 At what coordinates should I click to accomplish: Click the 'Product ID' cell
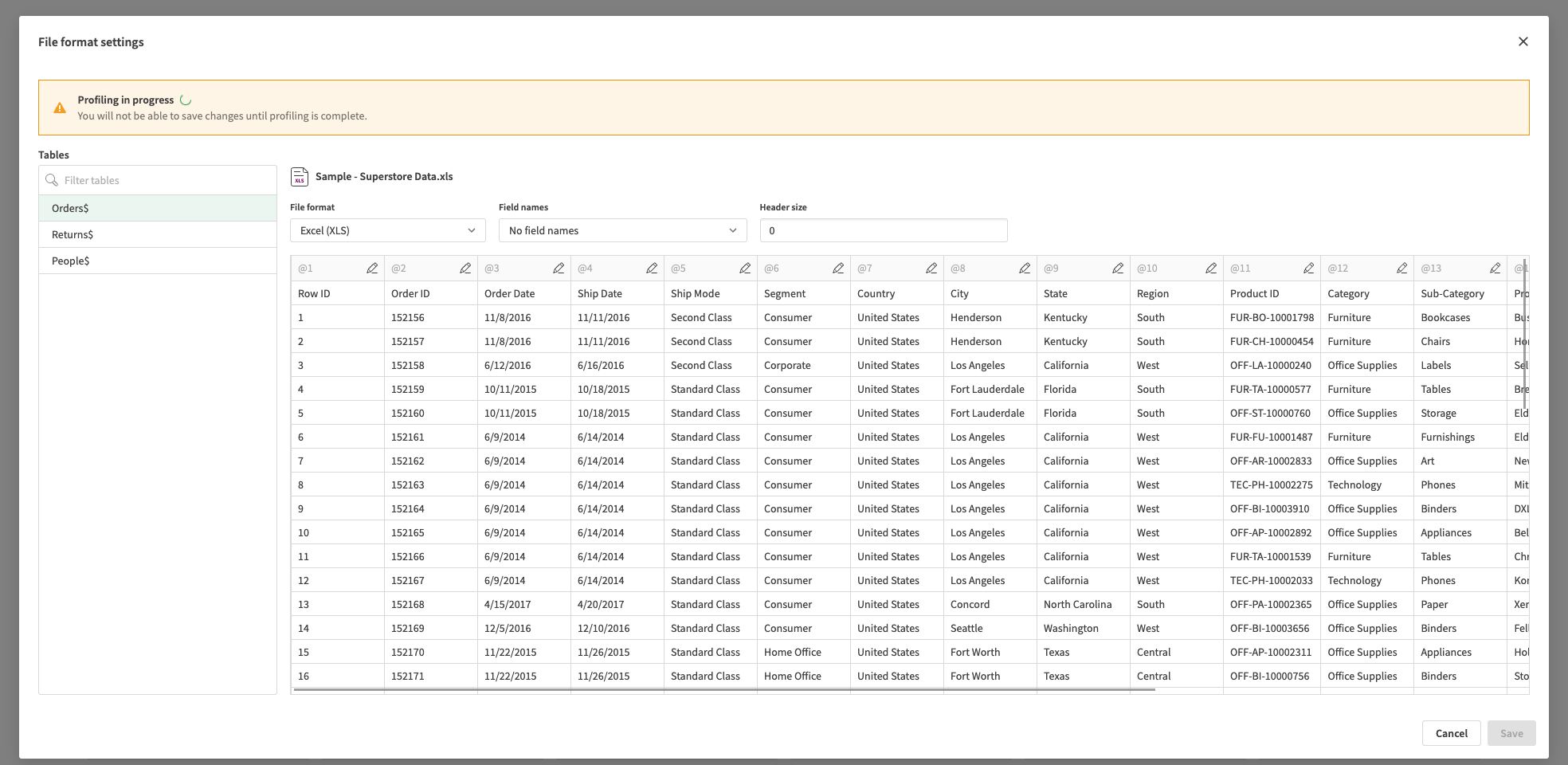click(x=1272, y=293)
